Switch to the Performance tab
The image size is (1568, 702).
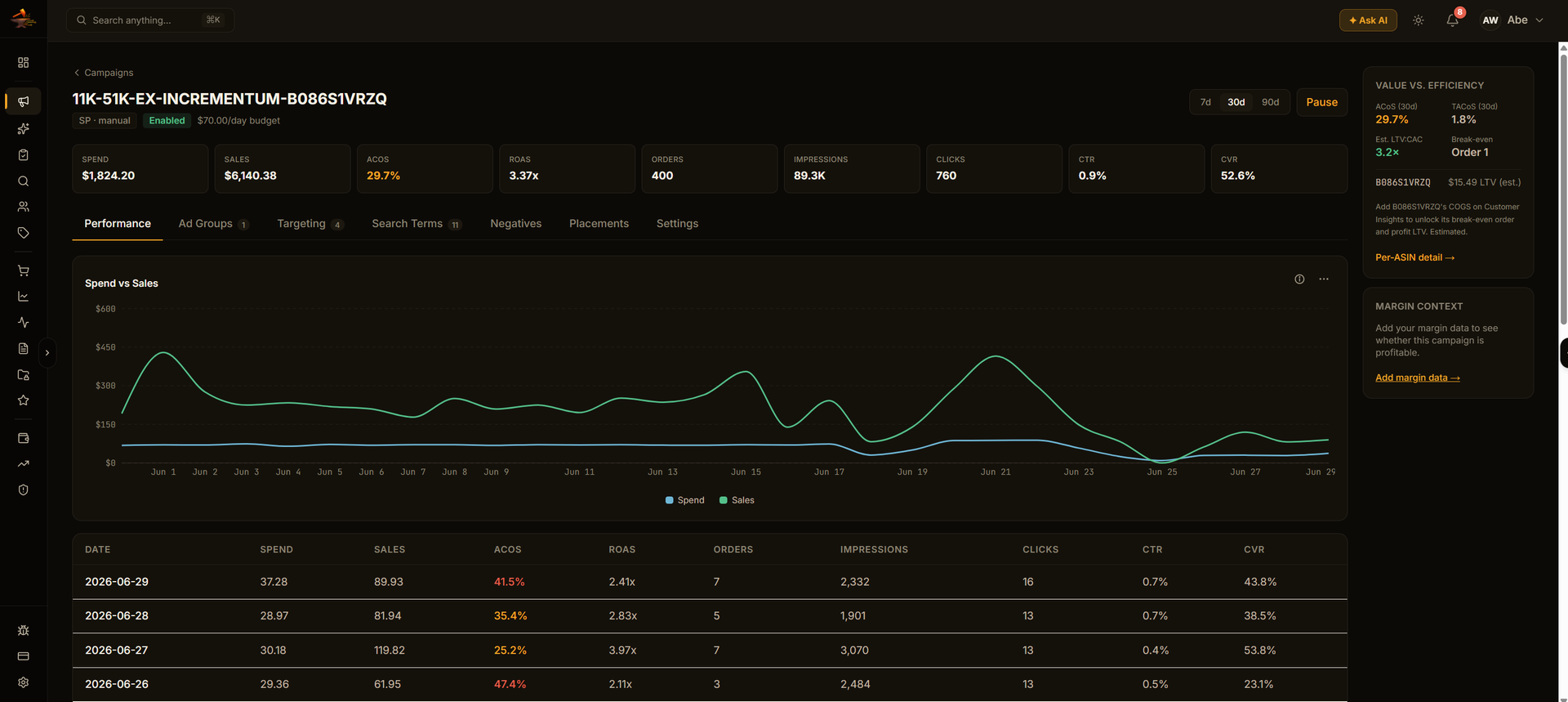point(118,224)
